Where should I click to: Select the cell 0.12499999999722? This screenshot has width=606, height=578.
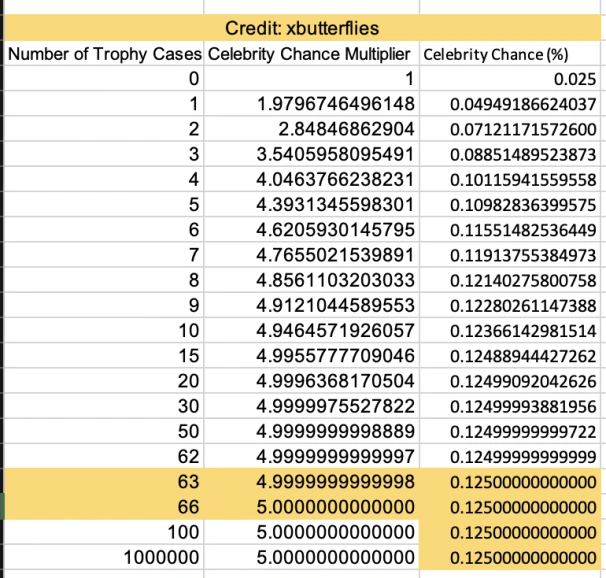tap(510, 431)
